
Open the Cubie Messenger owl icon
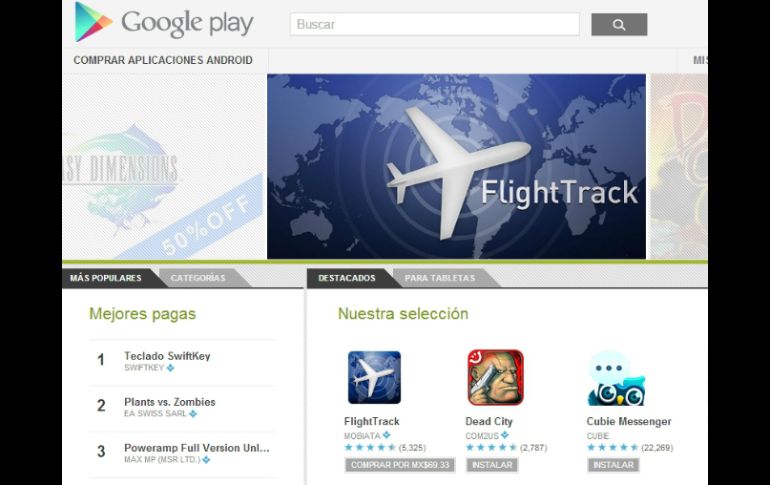616,377
